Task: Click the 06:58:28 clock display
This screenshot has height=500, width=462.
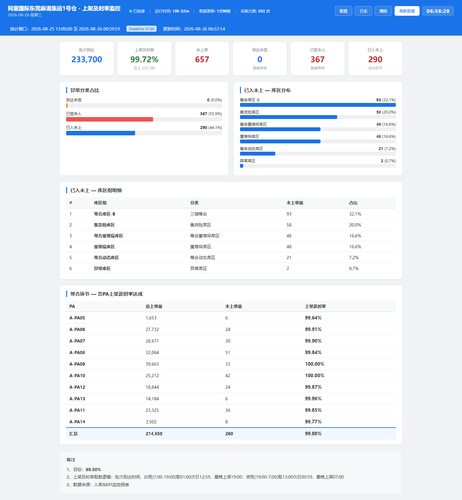Action: pyautogui.click(x=438, y=11)
